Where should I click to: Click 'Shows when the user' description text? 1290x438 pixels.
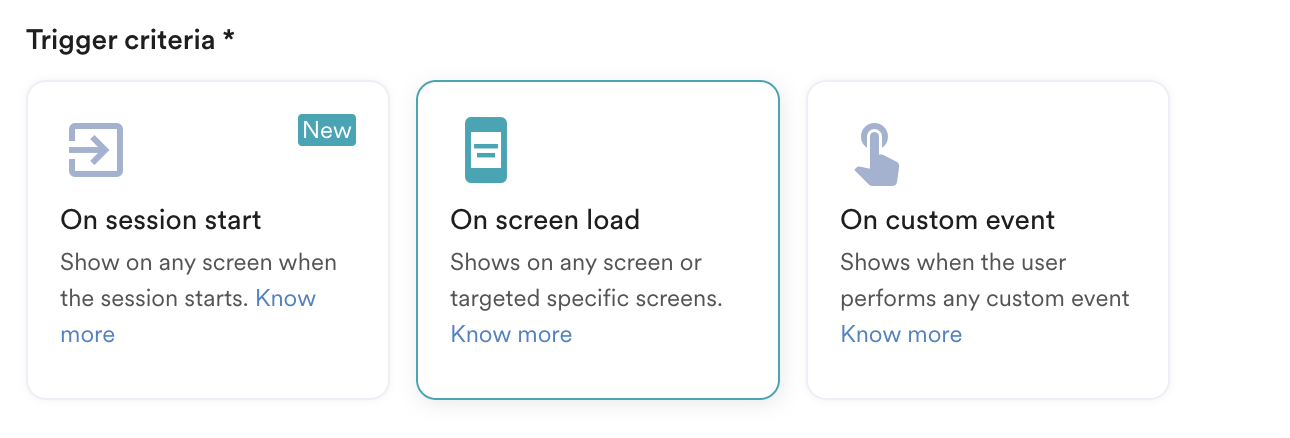coord(953,263)
